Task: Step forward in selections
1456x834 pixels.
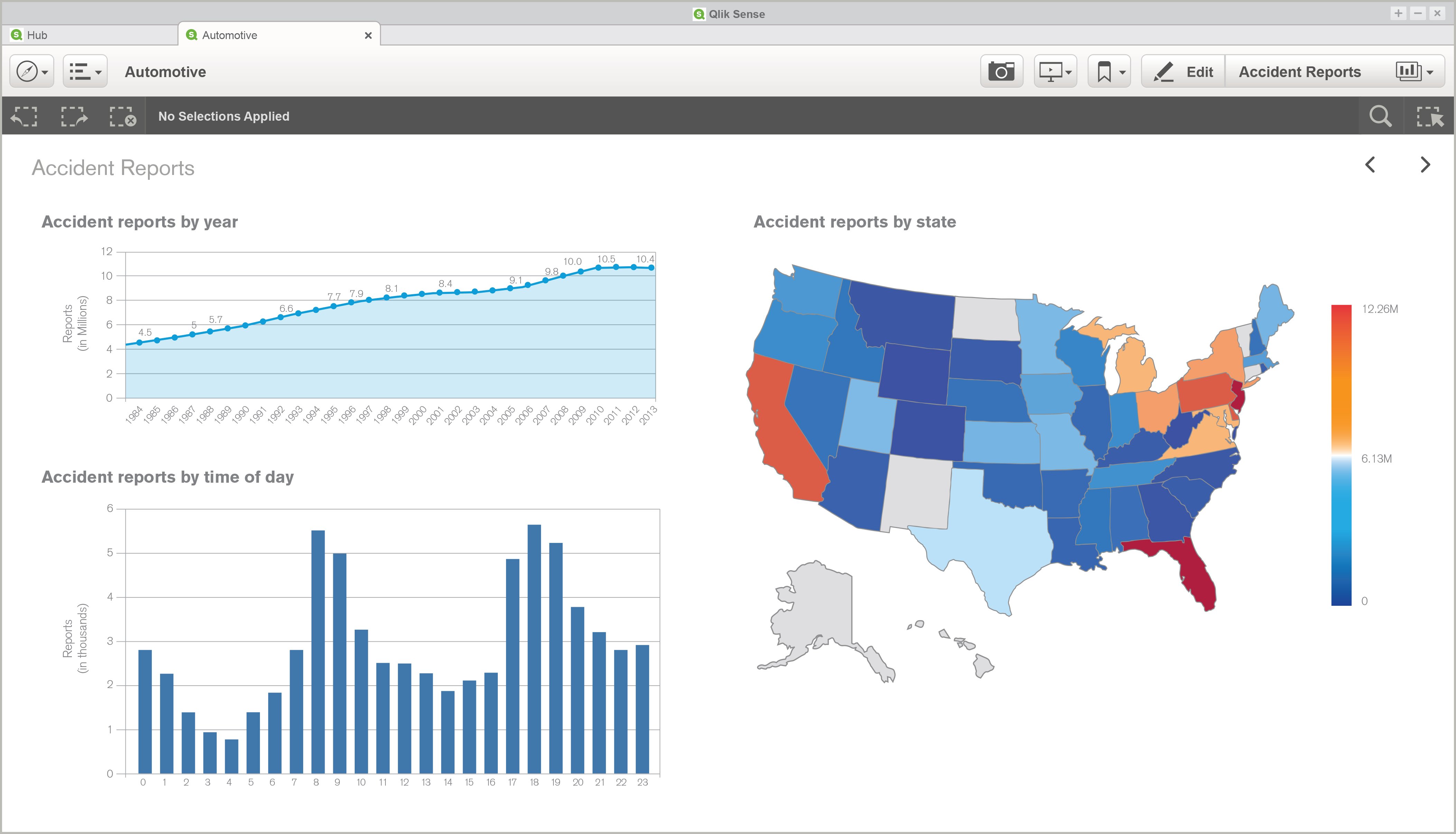Action: 74,116
